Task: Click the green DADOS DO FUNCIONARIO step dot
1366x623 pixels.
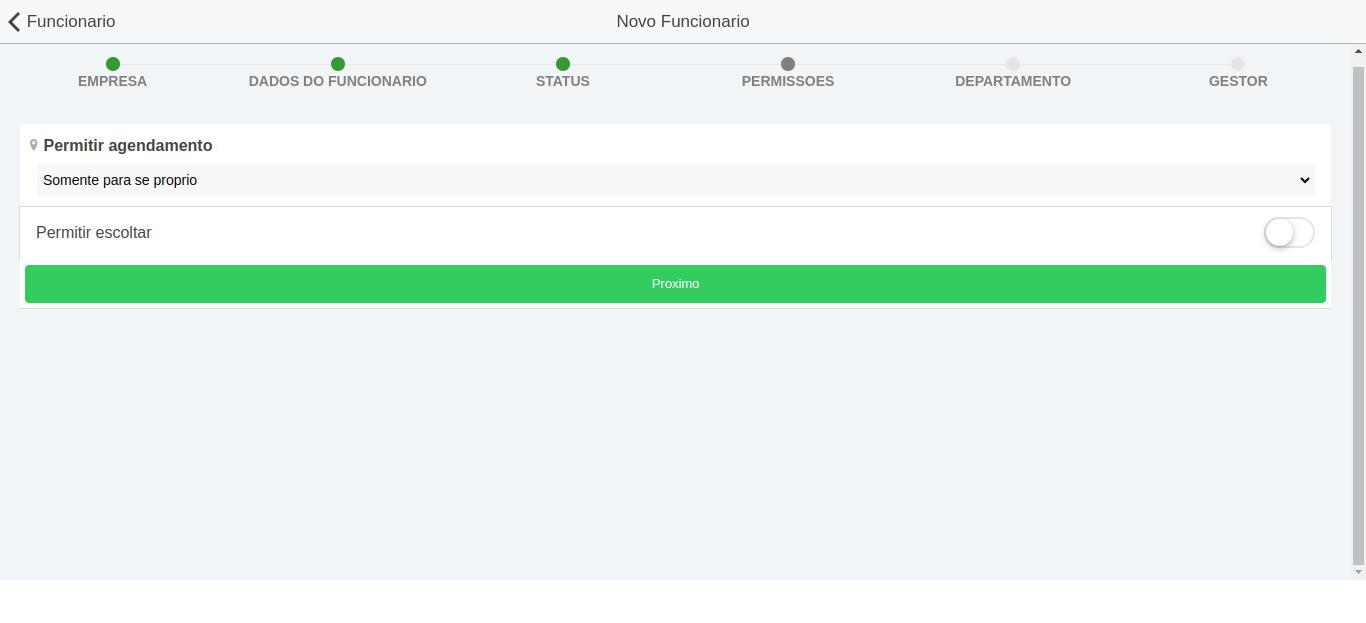Action: pyautogui.click(x=338, y=64)
